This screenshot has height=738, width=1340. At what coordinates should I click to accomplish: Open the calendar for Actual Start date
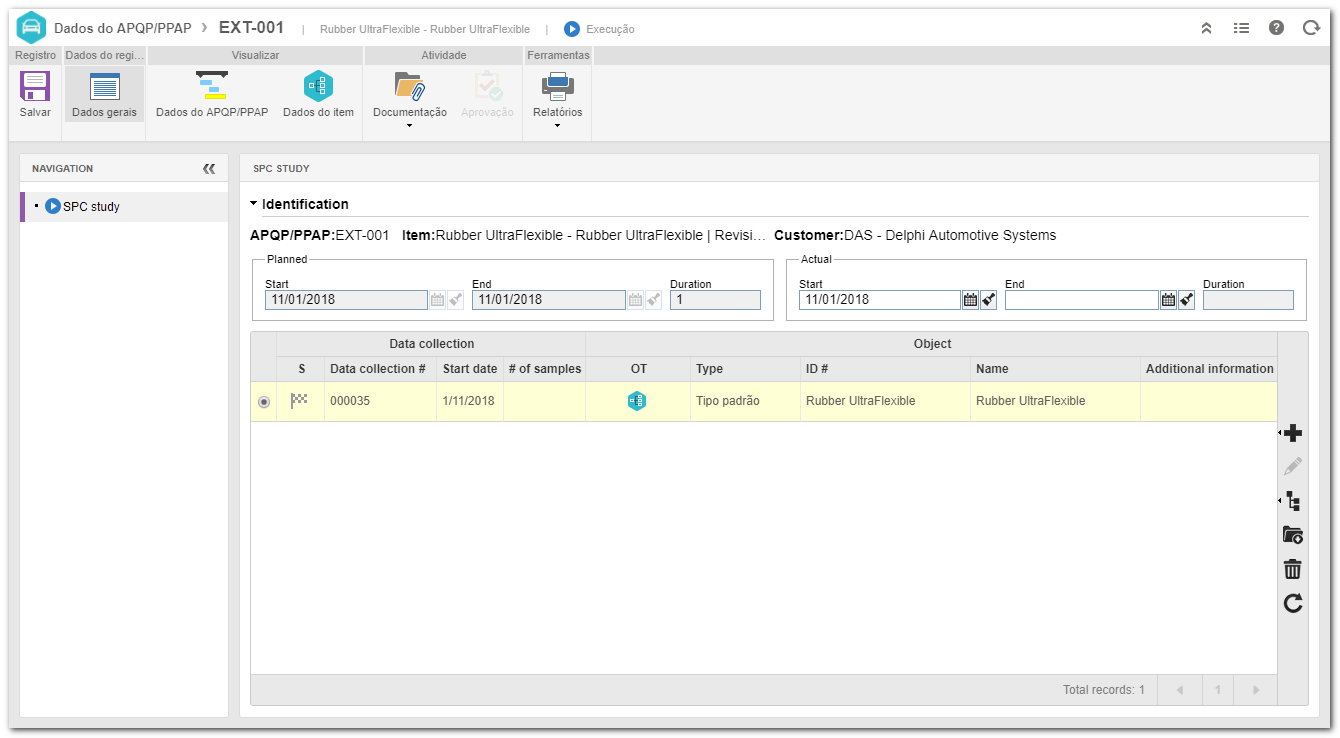click(970, 300)
